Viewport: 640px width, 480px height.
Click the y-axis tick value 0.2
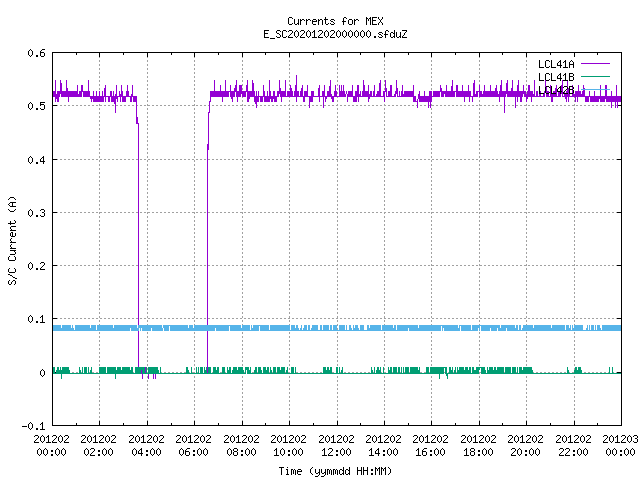(x=37, y=266)
